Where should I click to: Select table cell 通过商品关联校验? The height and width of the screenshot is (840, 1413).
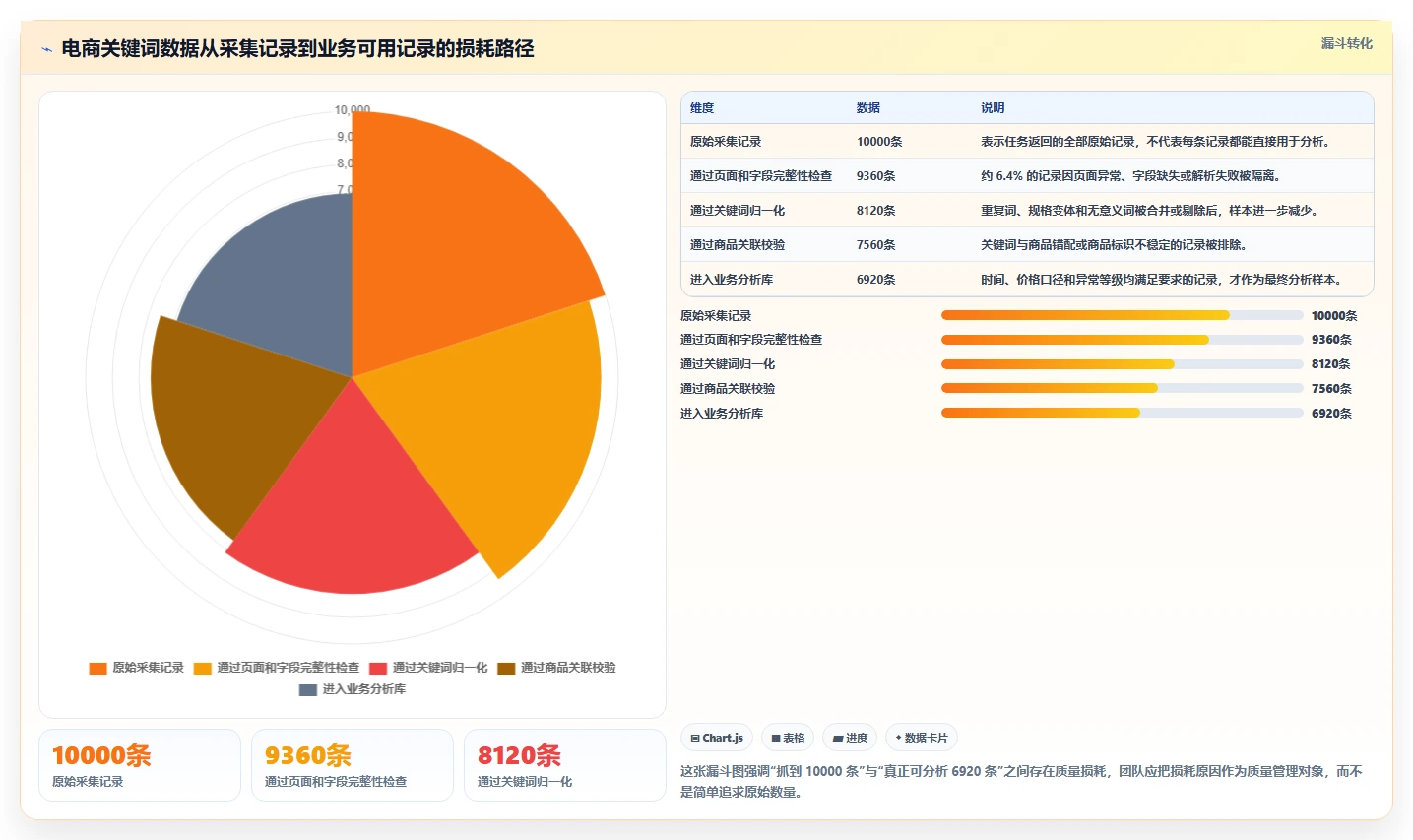point(738,245)
